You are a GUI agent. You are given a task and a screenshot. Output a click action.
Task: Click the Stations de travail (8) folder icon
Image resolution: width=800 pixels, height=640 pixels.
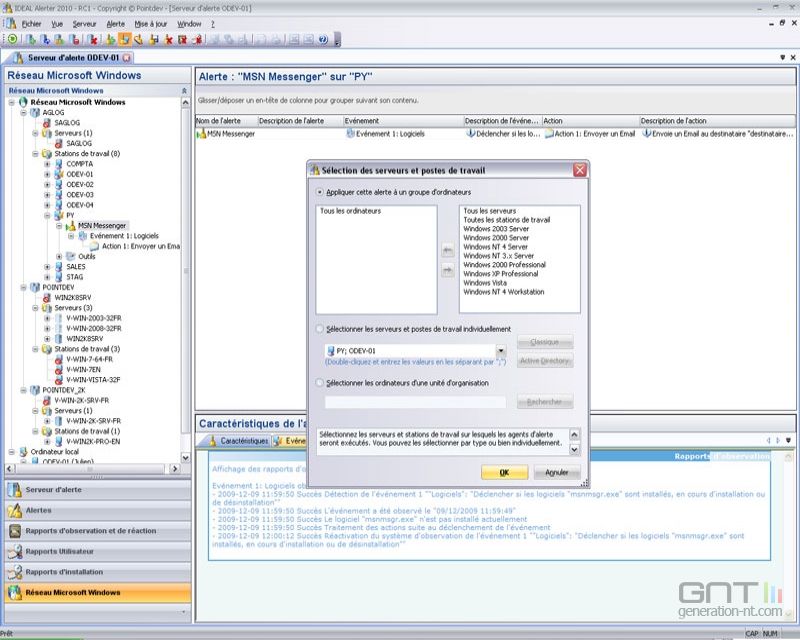[x=47, y=154]
